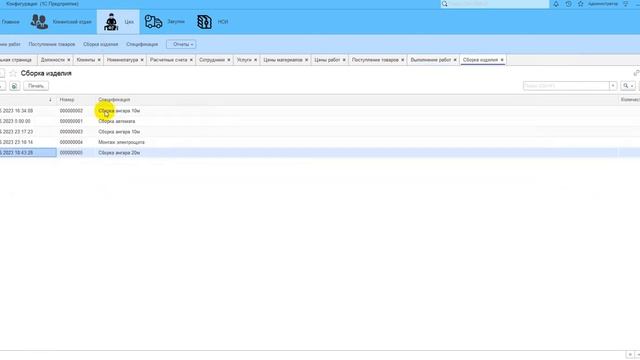Switch to the Сотрудники tab

[x=212, y=60]
